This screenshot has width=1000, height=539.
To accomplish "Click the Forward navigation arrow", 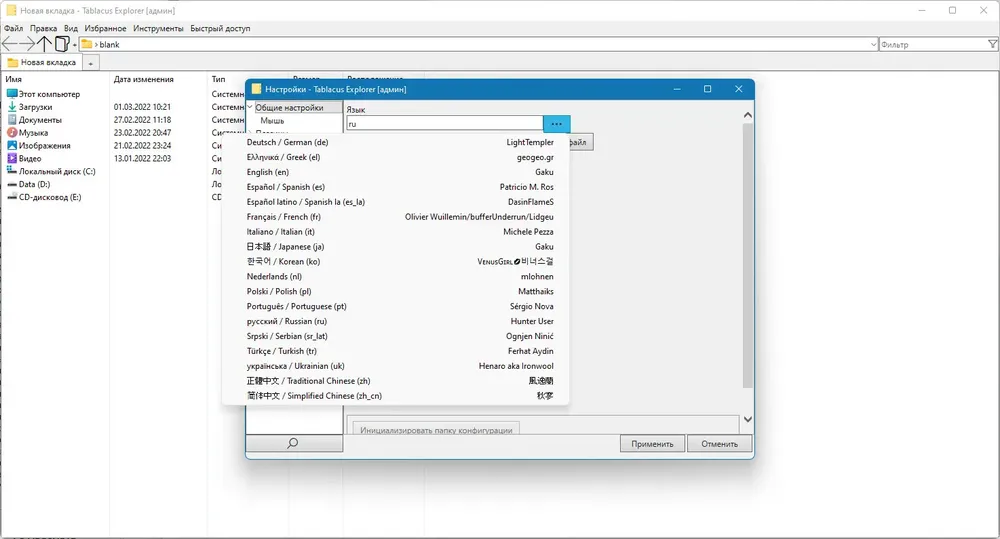I will pyautogui.click(x=27, y=44).
